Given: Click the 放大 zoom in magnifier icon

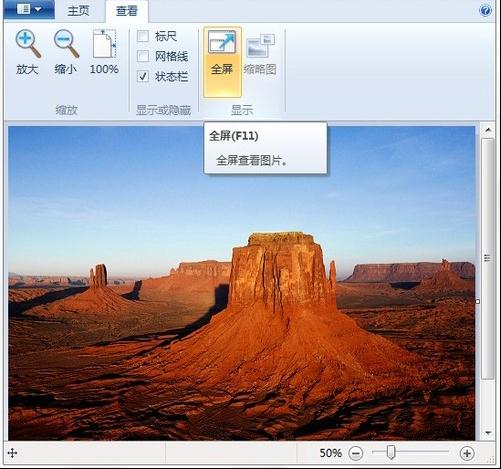Looking at the screenshot, I should (28, 44).
